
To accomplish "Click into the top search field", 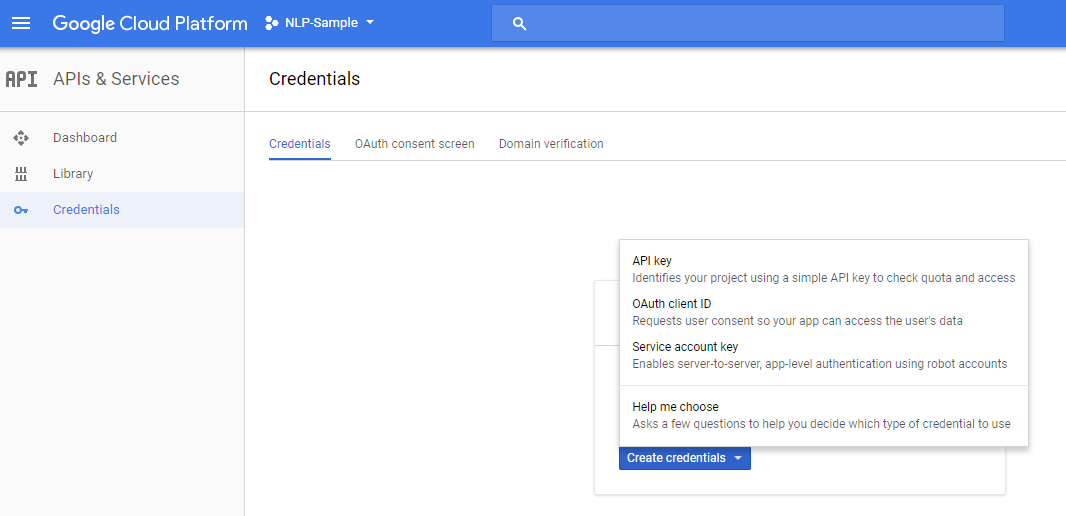I will click(748, 24).
